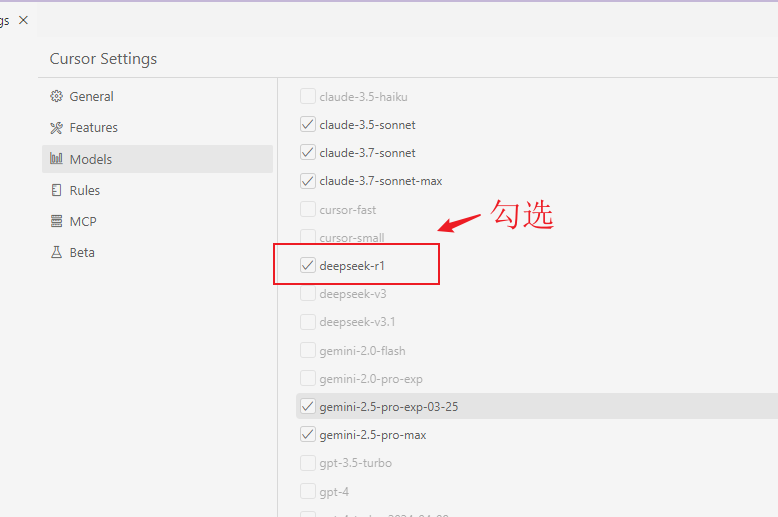
Task: Click the General gear icon
Action: click(x=57, y=96)
